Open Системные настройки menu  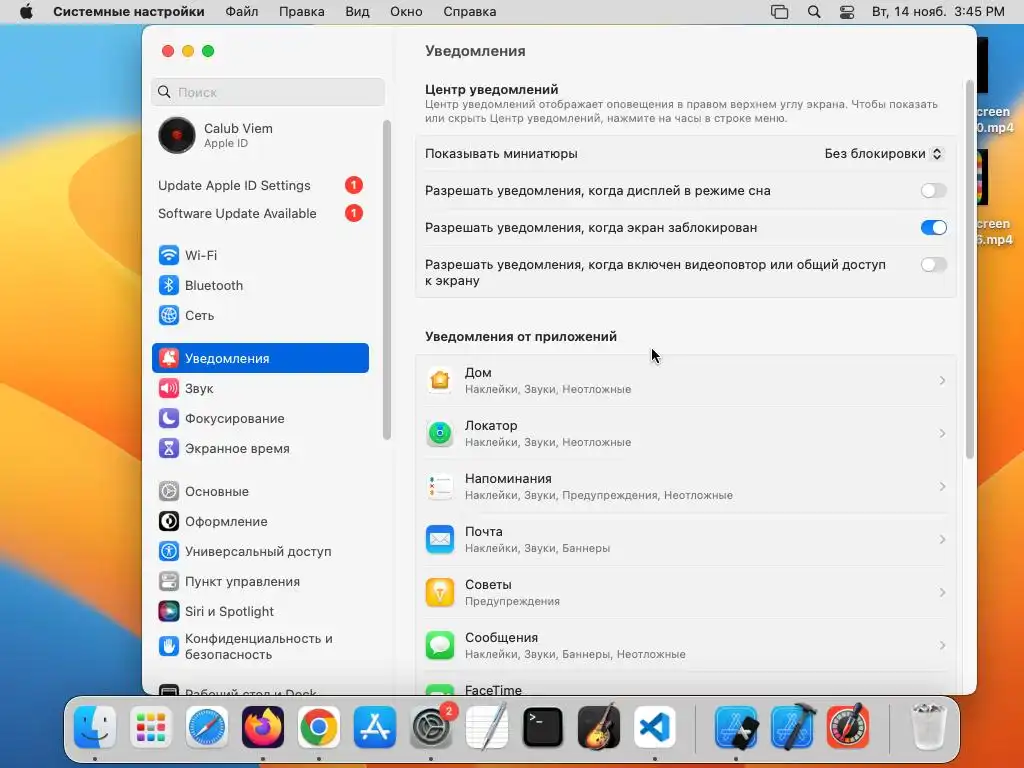[x=129, y=12]
